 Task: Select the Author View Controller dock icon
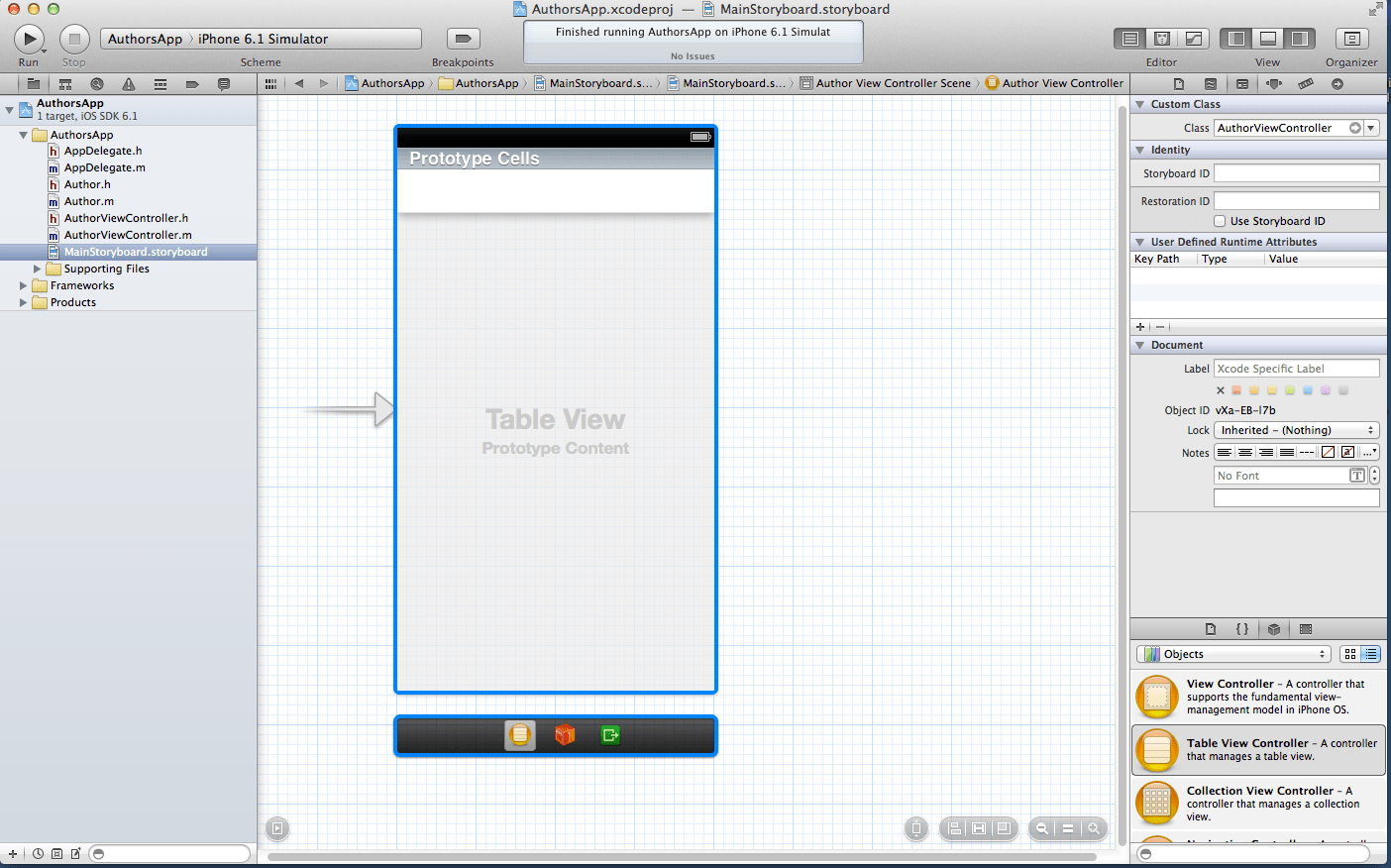(x=520, y=735)
